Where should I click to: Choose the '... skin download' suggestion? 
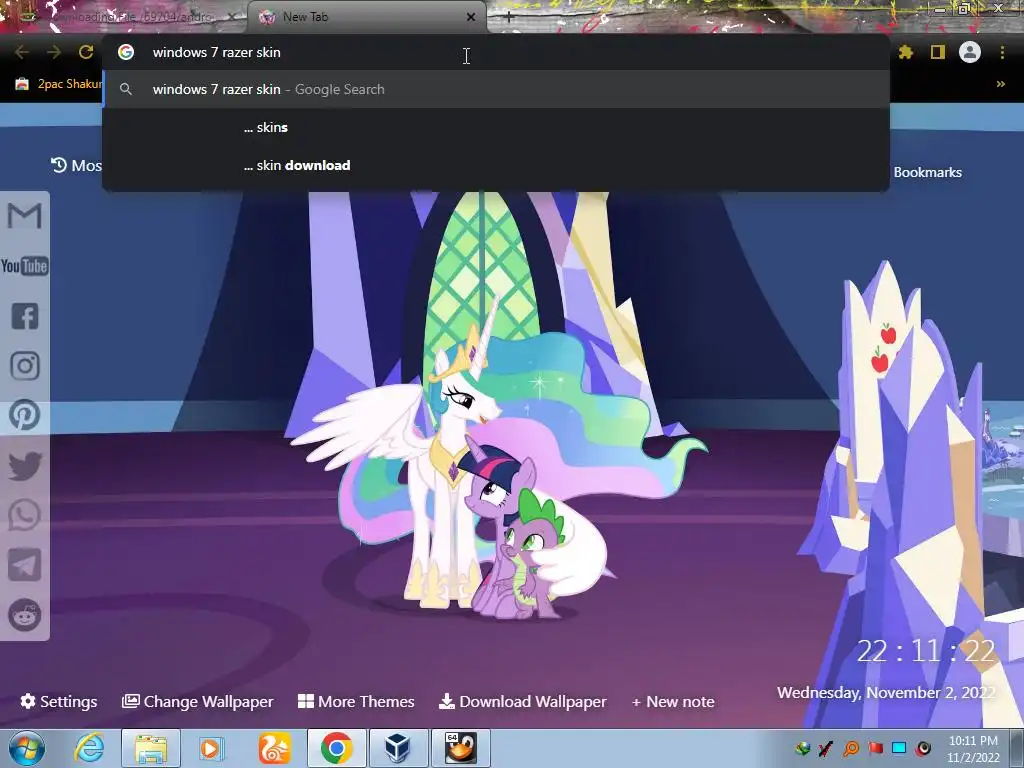coord(496,165)
